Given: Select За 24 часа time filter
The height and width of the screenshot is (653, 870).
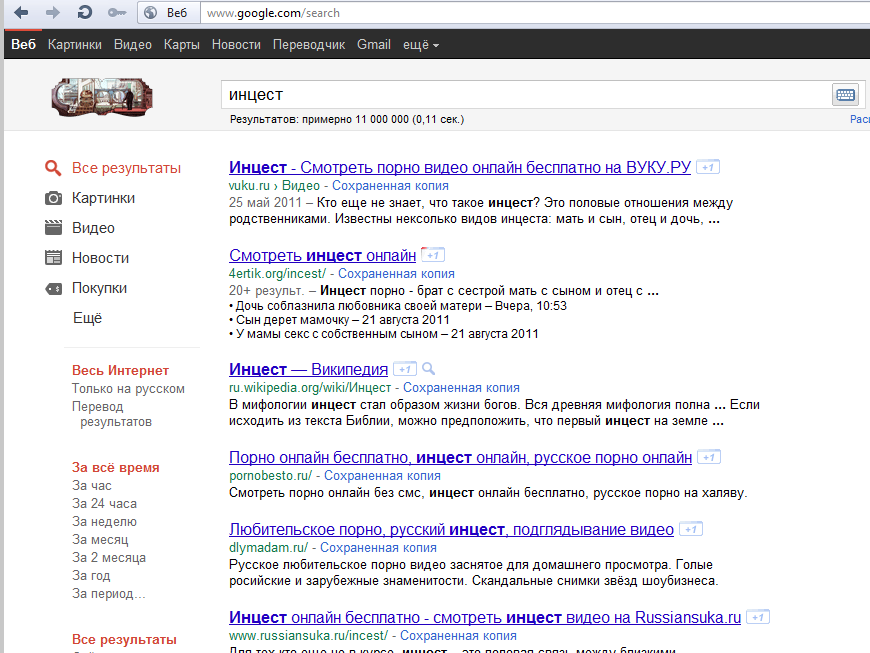Looking at the screenshot, I should tap(104, 503).
